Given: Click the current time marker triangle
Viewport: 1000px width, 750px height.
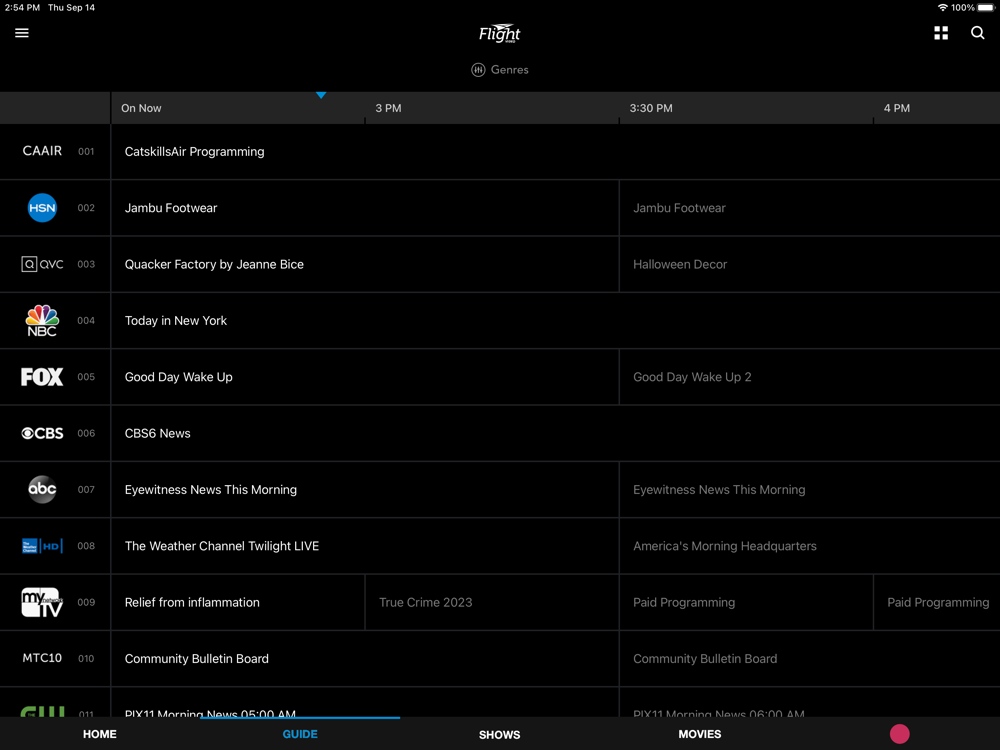Looking at the screenshot, I should point(321,95).
